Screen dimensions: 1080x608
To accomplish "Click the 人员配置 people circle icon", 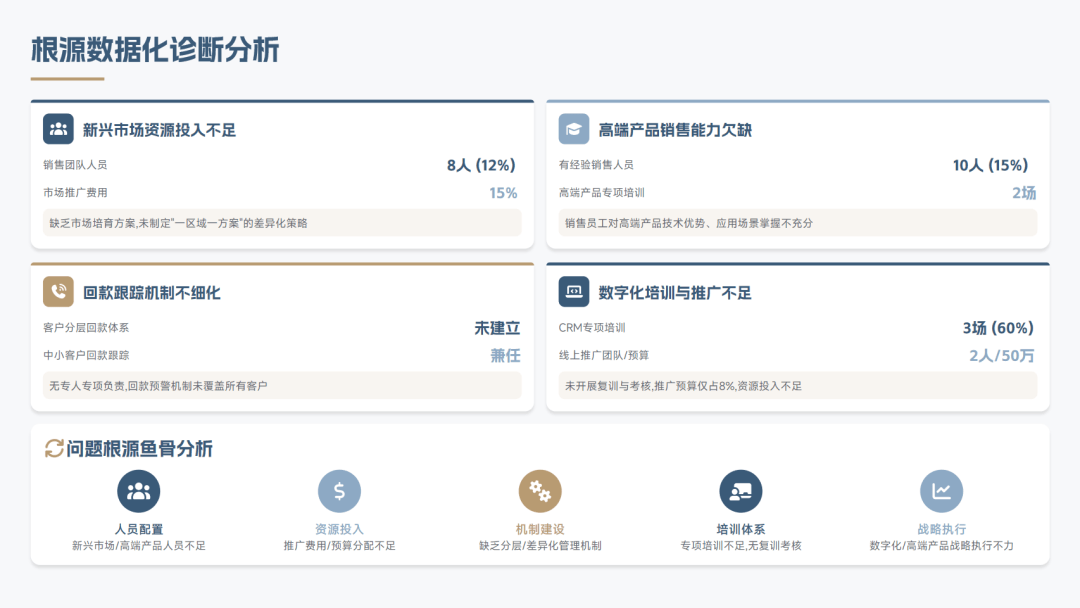I will tap(139, 491).
